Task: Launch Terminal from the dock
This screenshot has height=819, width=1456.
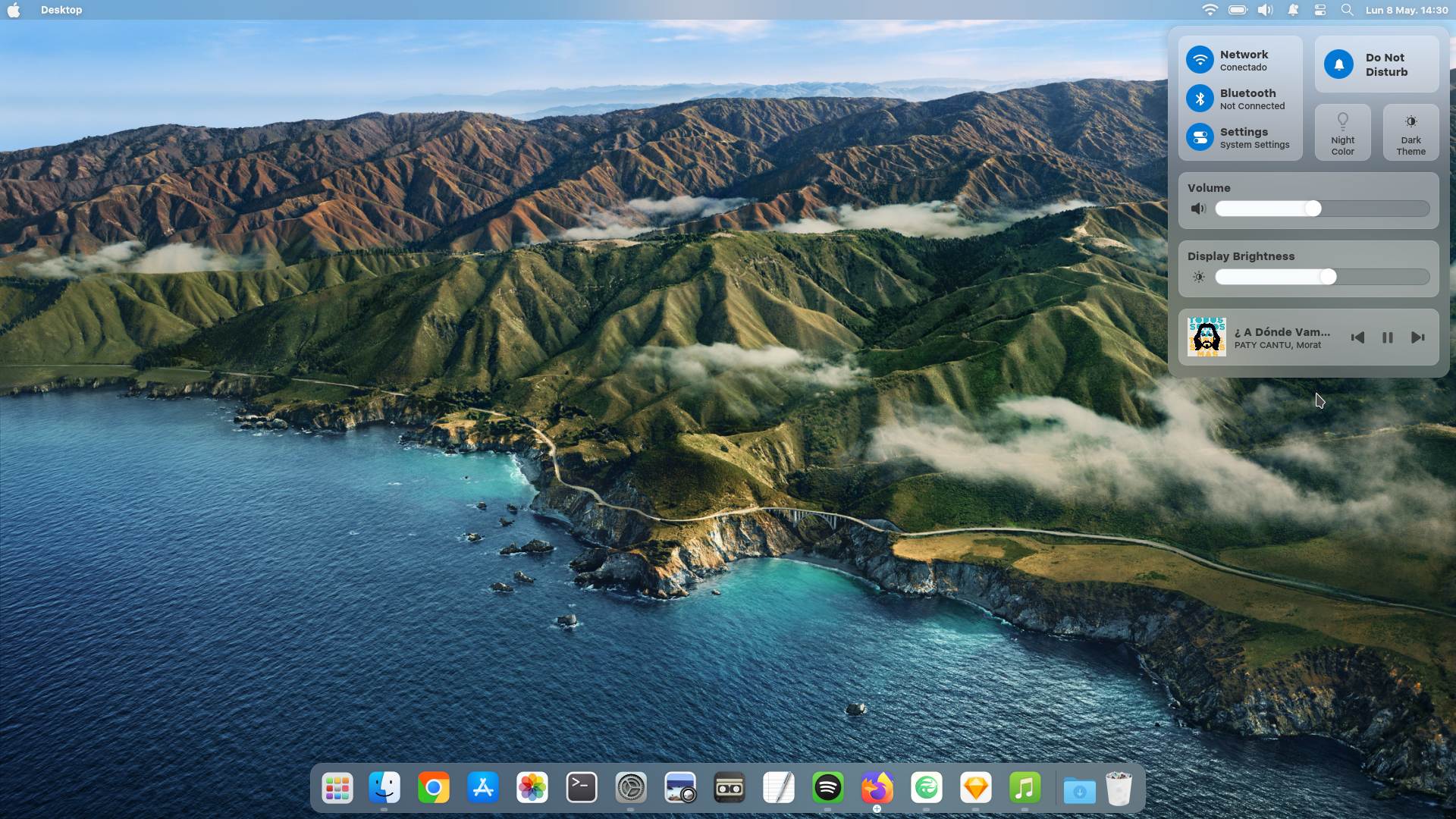Action: [582, 788]
